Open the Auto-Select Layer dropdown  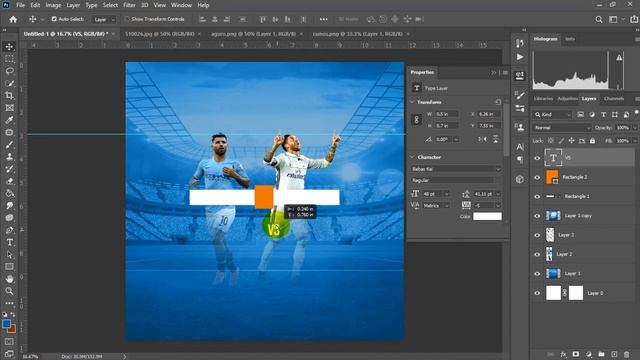pos(104,20)
